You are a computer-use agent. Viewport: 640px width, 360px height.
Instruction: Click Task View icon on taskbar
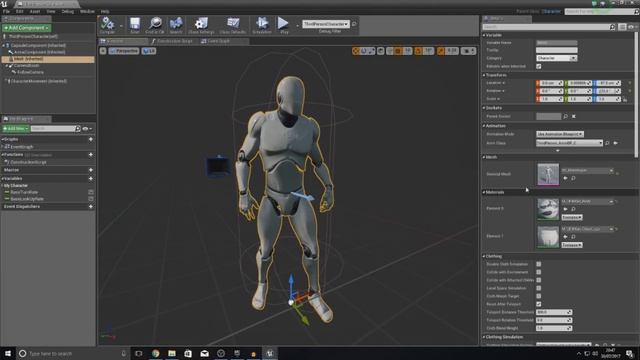[139, 353]
